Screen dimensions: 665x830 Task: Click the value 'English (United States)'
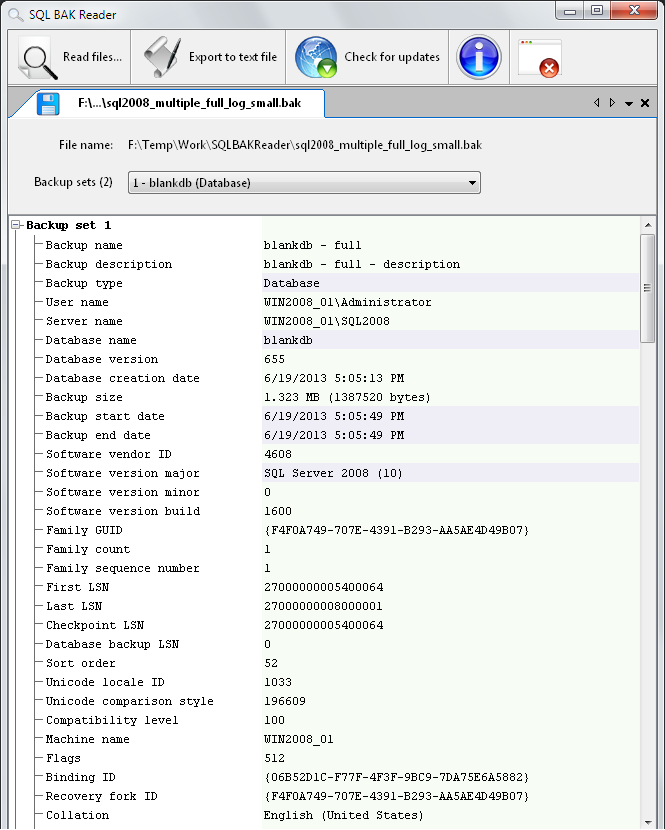[344, 815]
